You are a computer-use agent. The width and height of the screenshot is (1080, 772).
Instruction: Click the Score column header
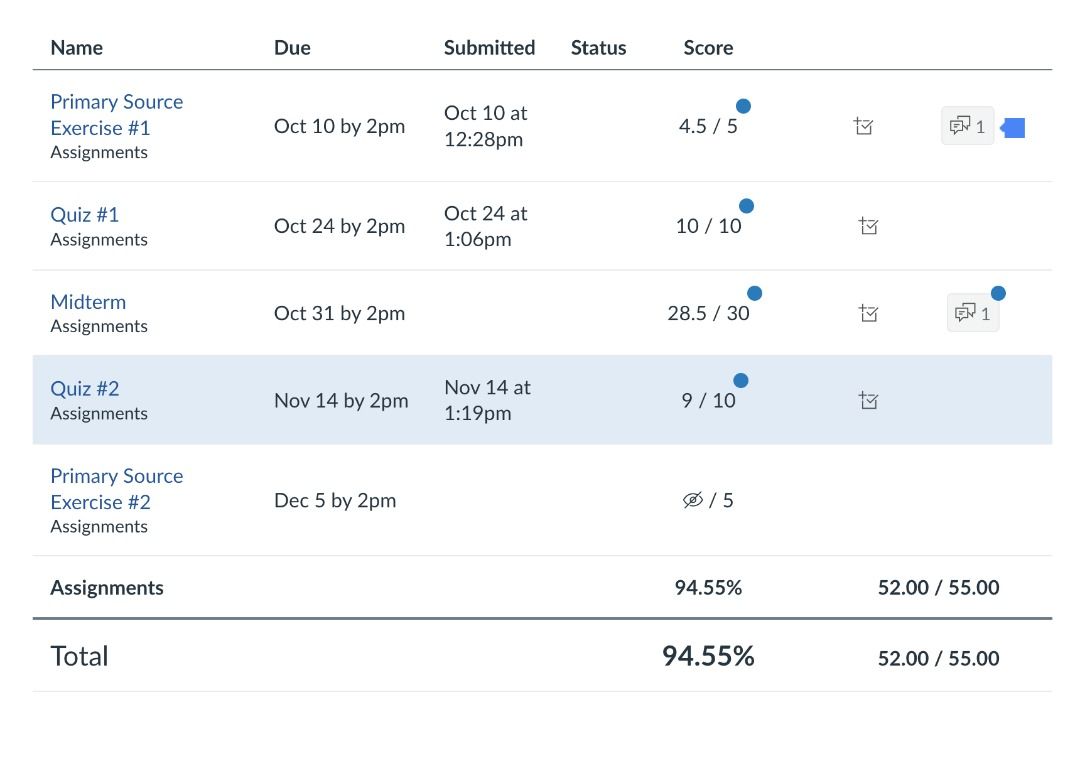pos(708,48)
